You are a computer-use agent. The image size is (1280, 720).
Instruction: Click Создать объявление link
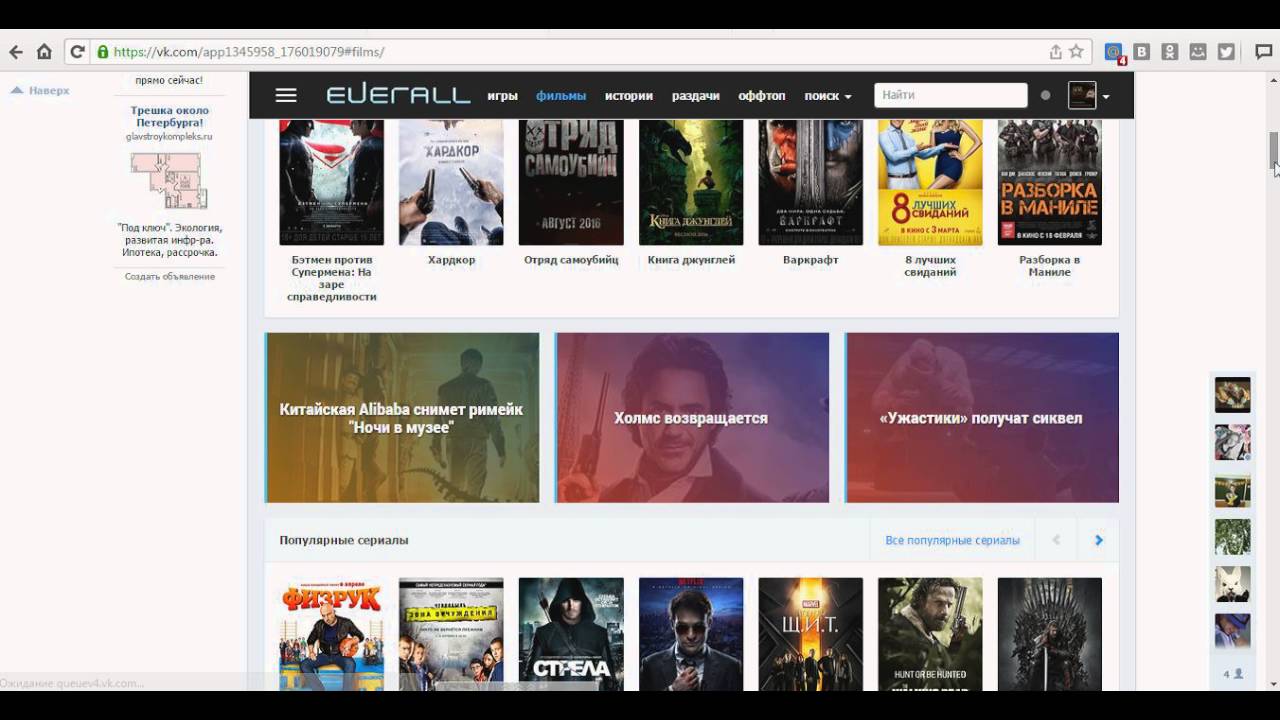tap(170, 276)
